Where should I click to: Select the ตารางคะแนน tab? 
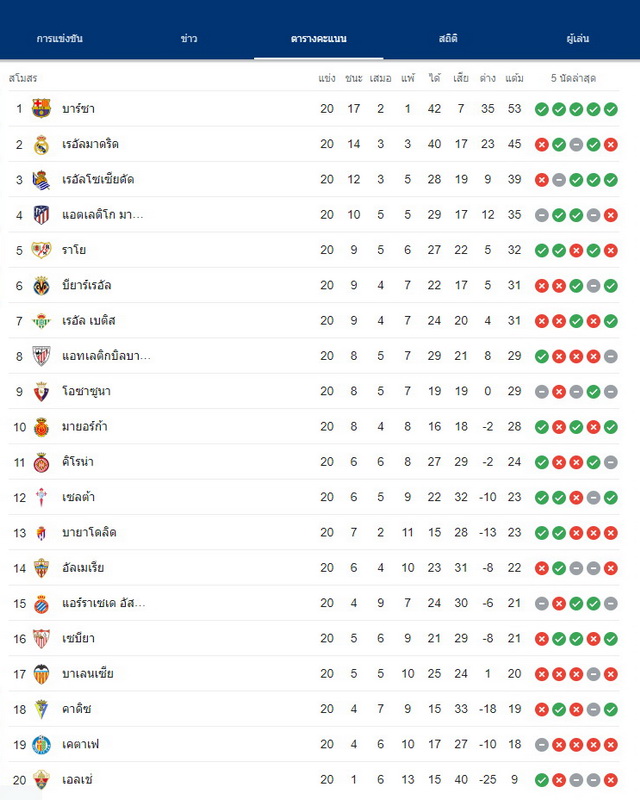pos(318,38)
